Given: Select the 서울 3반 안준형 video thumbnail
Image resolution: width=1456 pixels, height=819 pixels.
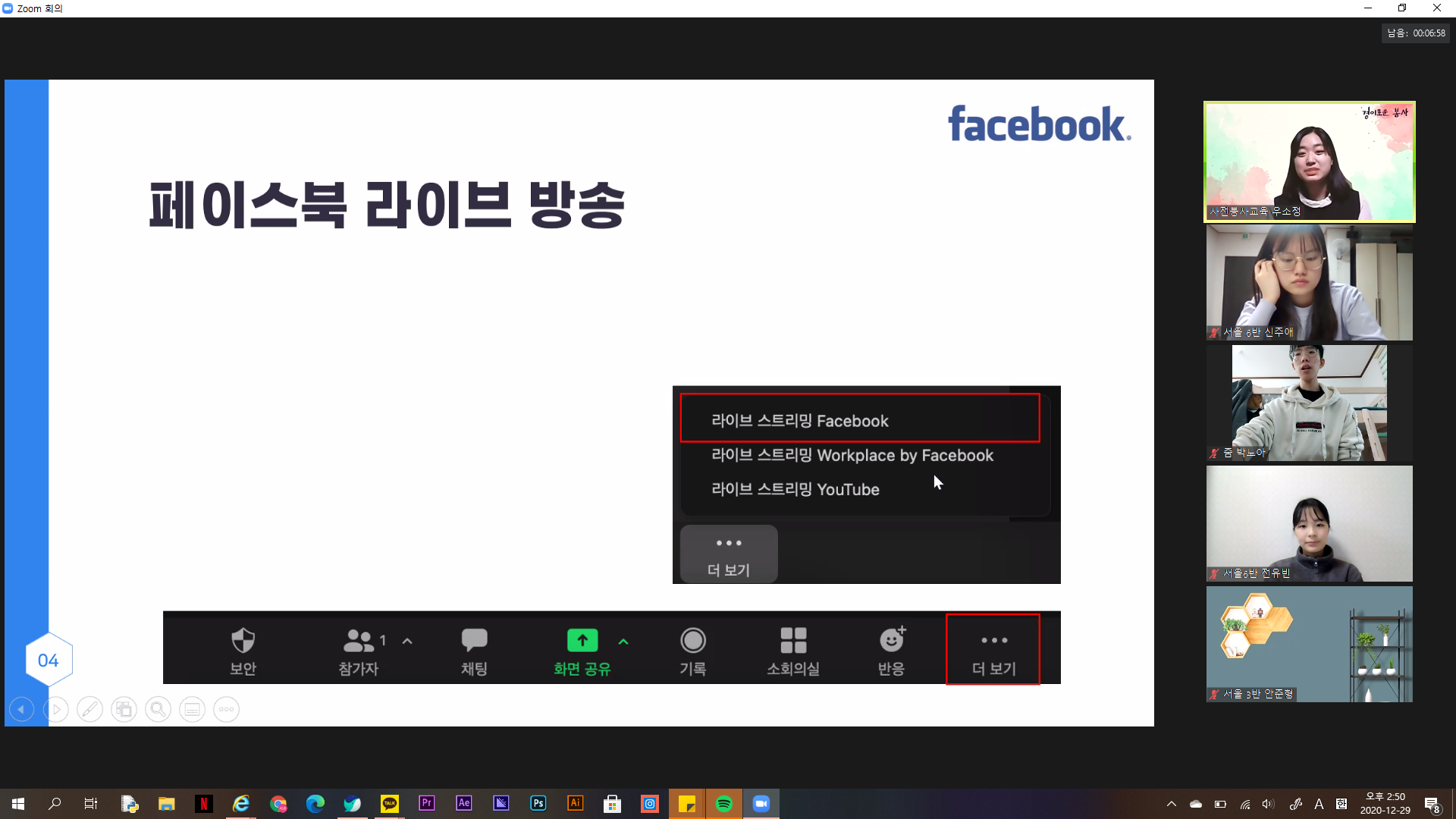Looking at the screenshot, I should (x=1310, y=644).
